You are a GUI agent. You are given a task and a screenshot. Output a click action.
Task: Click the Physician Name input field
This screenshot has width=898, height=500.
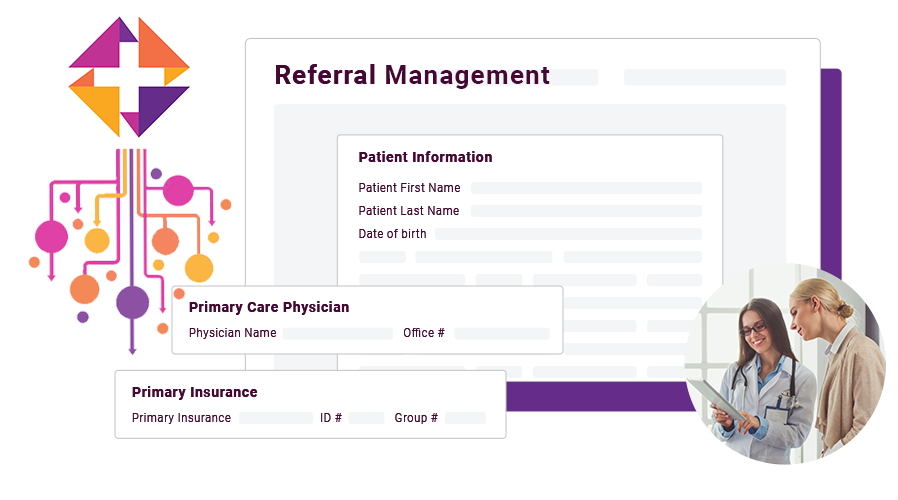[338, 333]
